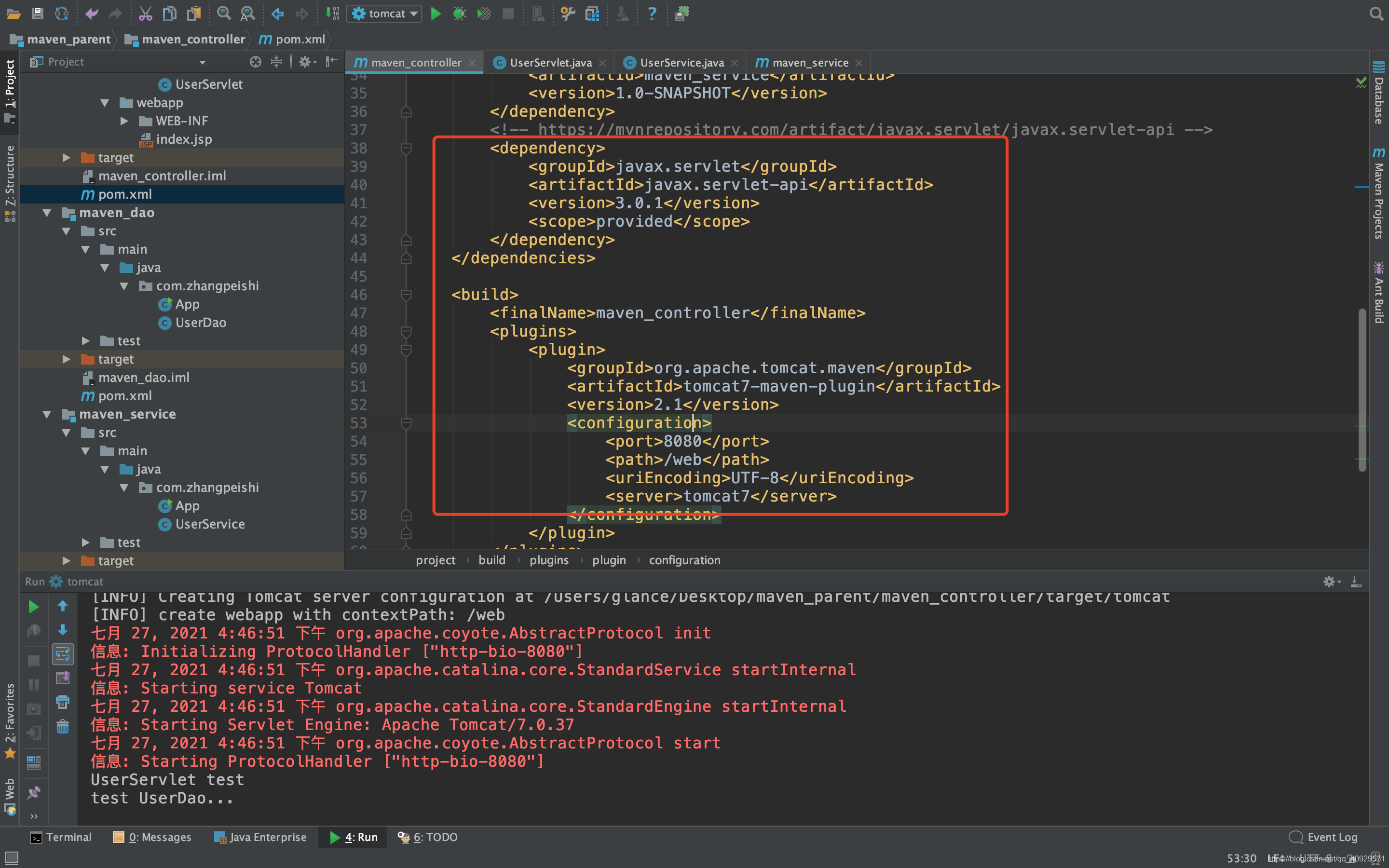The height and width of the screenshot is (868, 1389).
Task: Toggle scroll-to-end in the run console
Action: click(x=63, y=678)
